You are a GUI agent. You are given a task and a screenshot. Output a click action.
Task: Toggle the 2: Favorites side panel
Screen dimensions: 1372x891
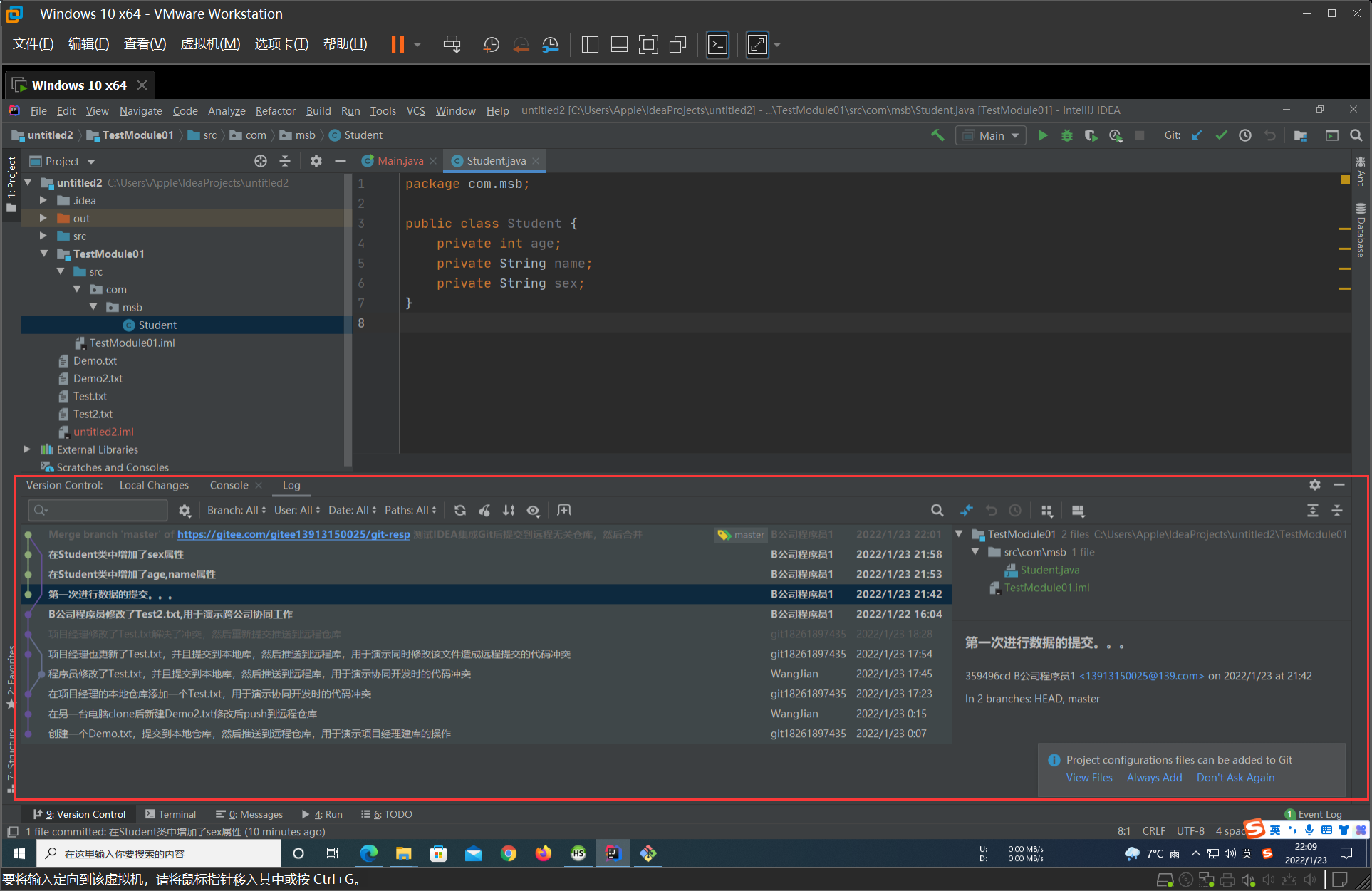tap(11, 677)
